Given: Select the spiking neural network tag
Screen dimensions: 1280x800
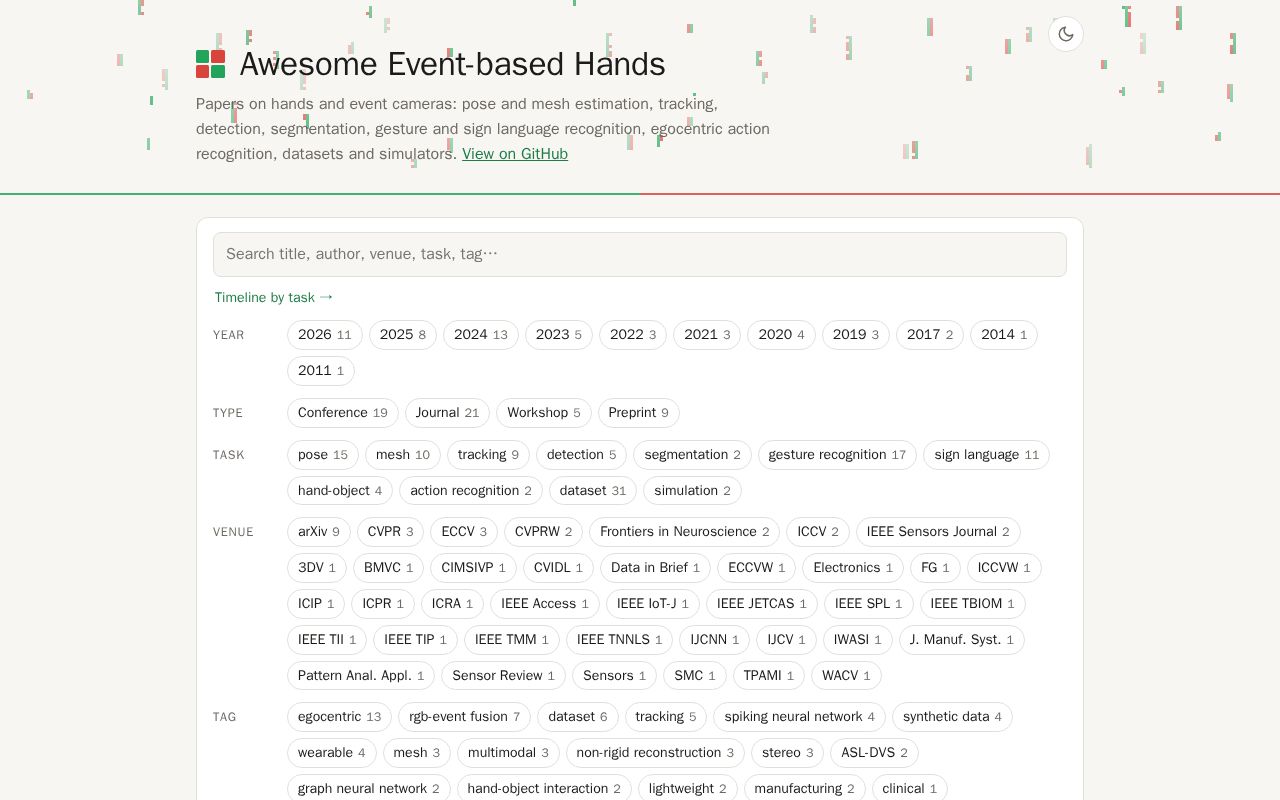Looking at the screenshot, I should 800,717.
